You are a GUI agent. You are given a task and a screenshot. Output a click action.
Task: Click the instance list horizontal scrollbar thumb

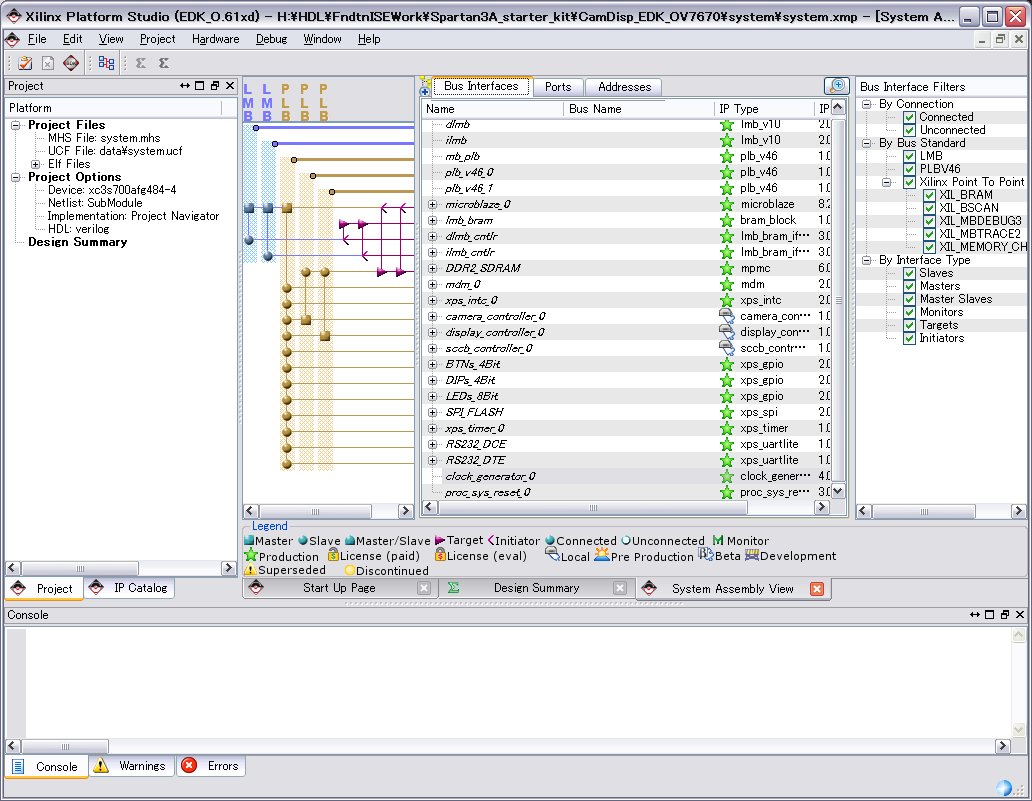point(592,507)
